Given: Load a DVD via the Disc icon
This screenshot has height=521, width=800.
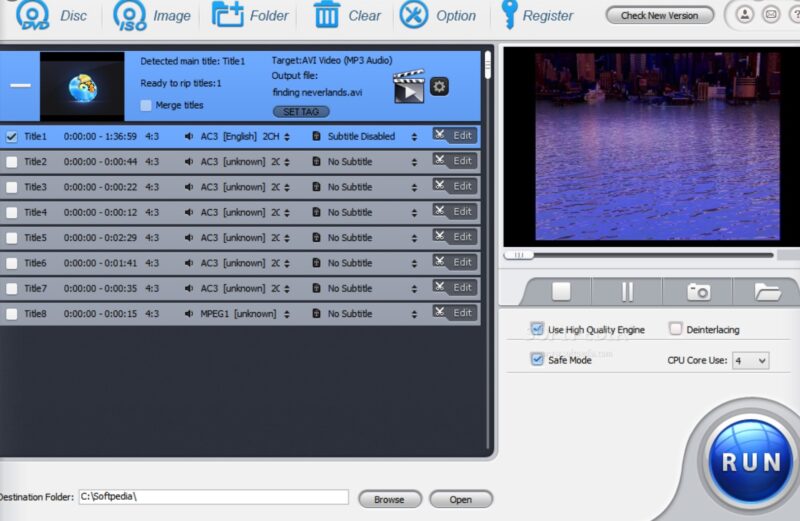Looking at the screenshot, I should 33,15.
